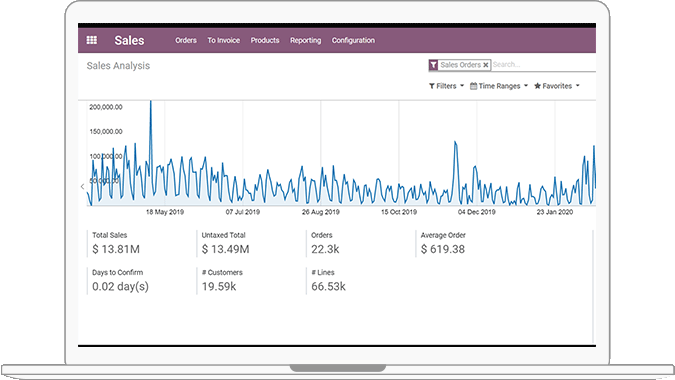Expand the Filters dropdown

[446, 86]
